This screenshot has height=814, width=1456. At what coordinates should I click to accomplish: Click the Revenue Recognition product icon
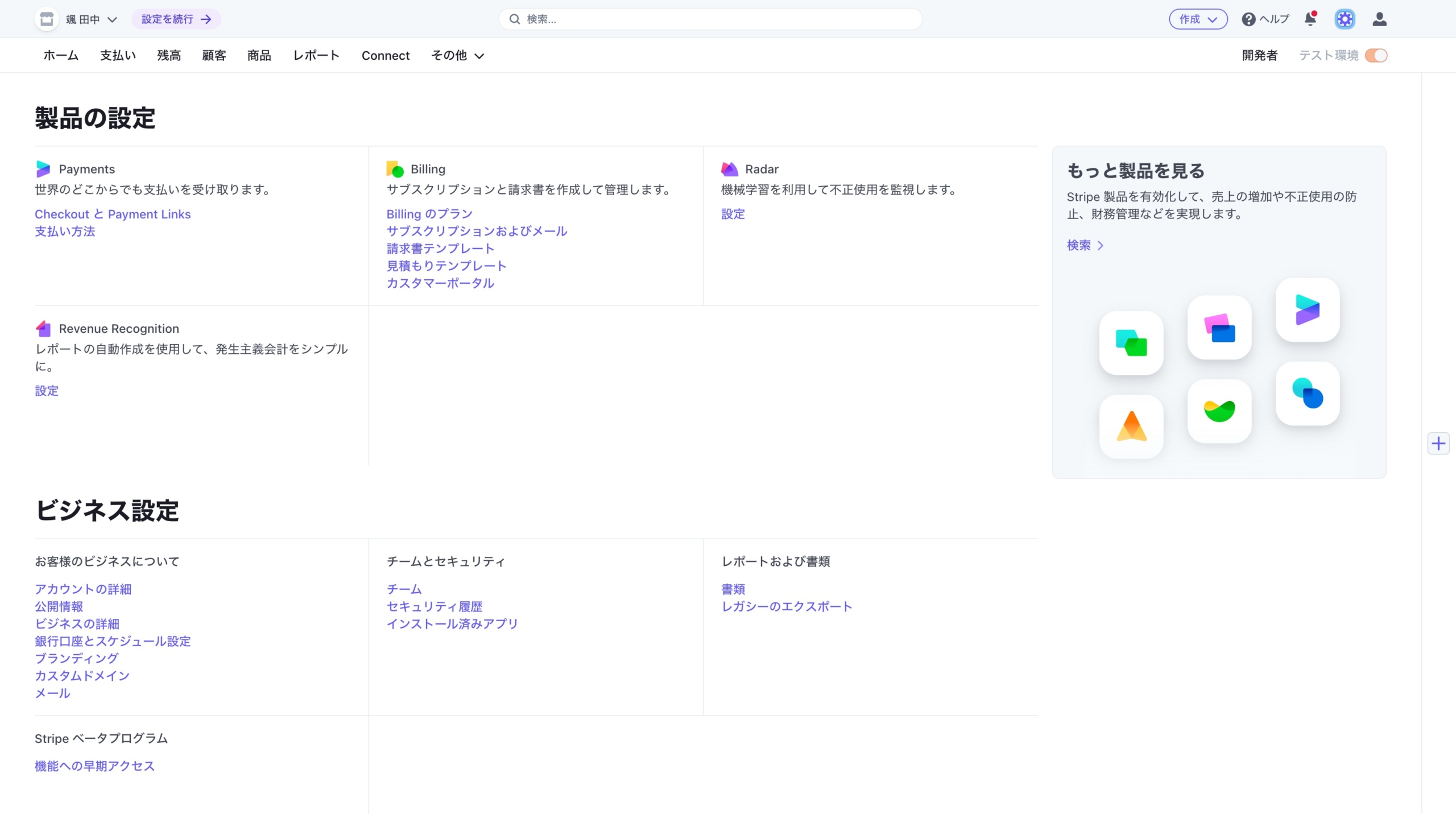click(x=44, y=328)
